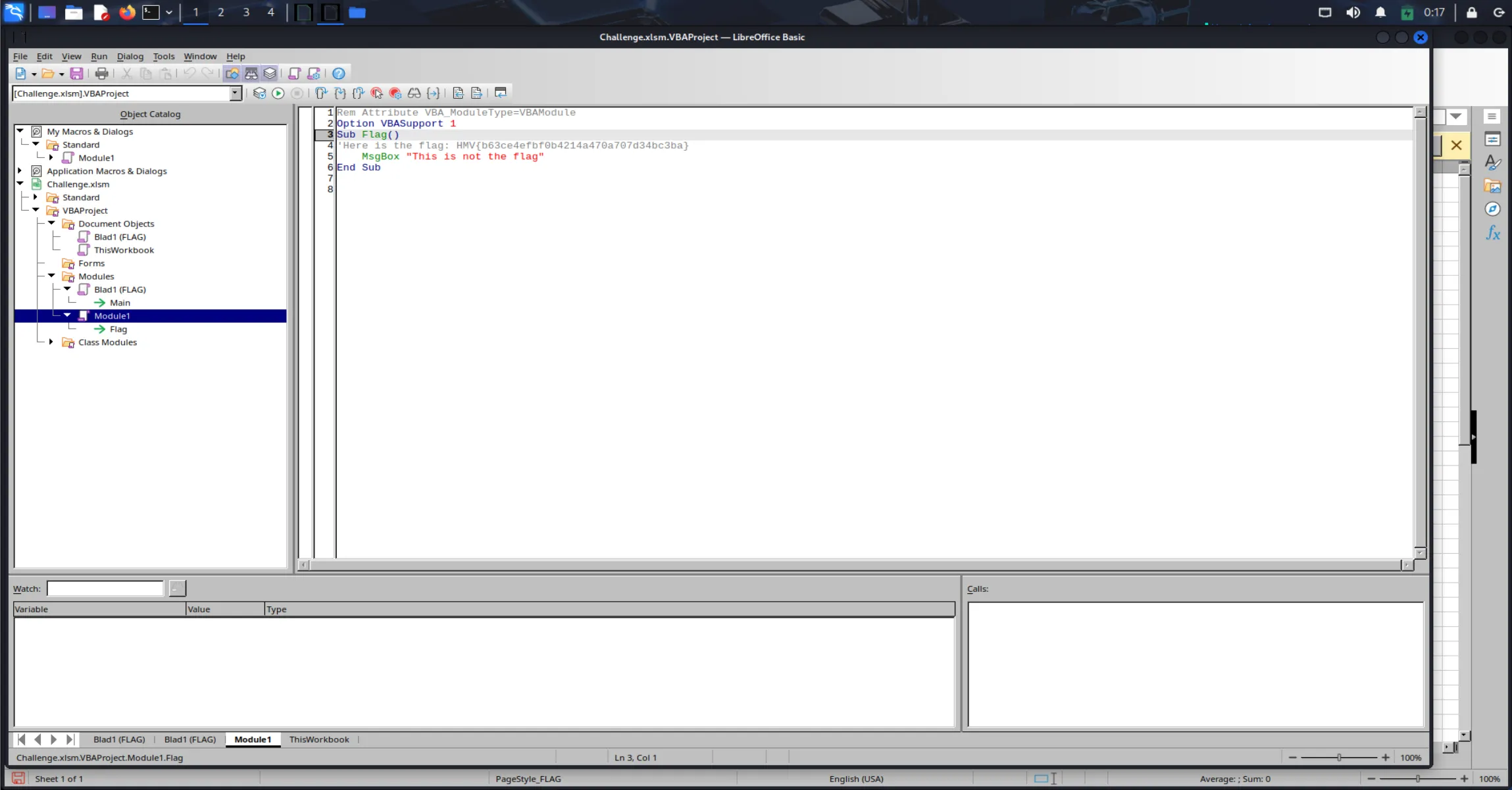This screenshot has width=1512, height=790.
Task: Toggle the Object Catalog toolbar button
Action: [x=232, y=74]
